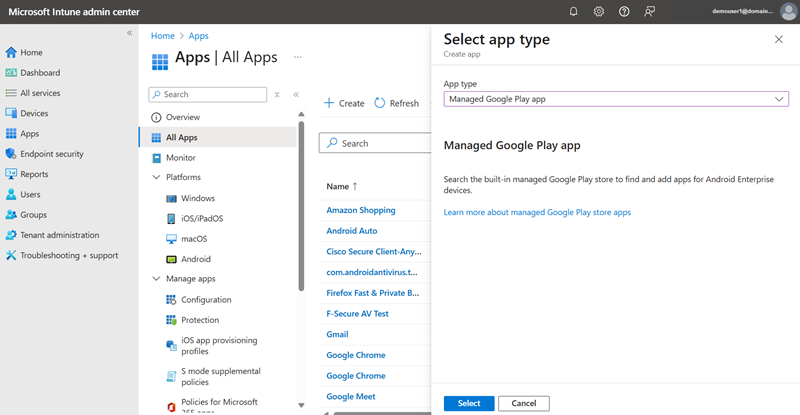Collapse the left navigation sidebar
800x415 pixels.
point(130,33)
